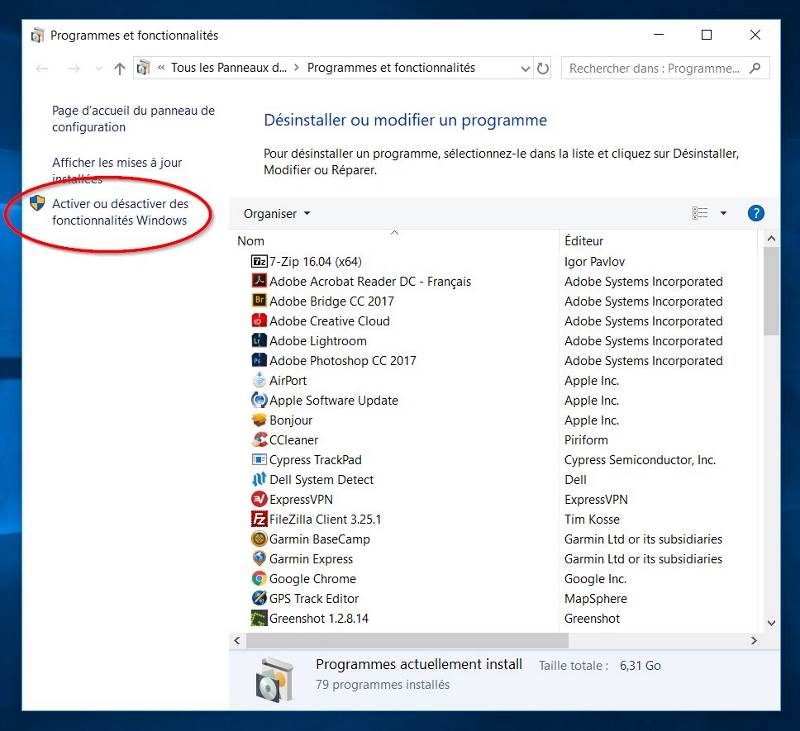Open the Organiser dropdown menu
The height and width of the screenshot is (731, 800).
[x=277, y=214]
